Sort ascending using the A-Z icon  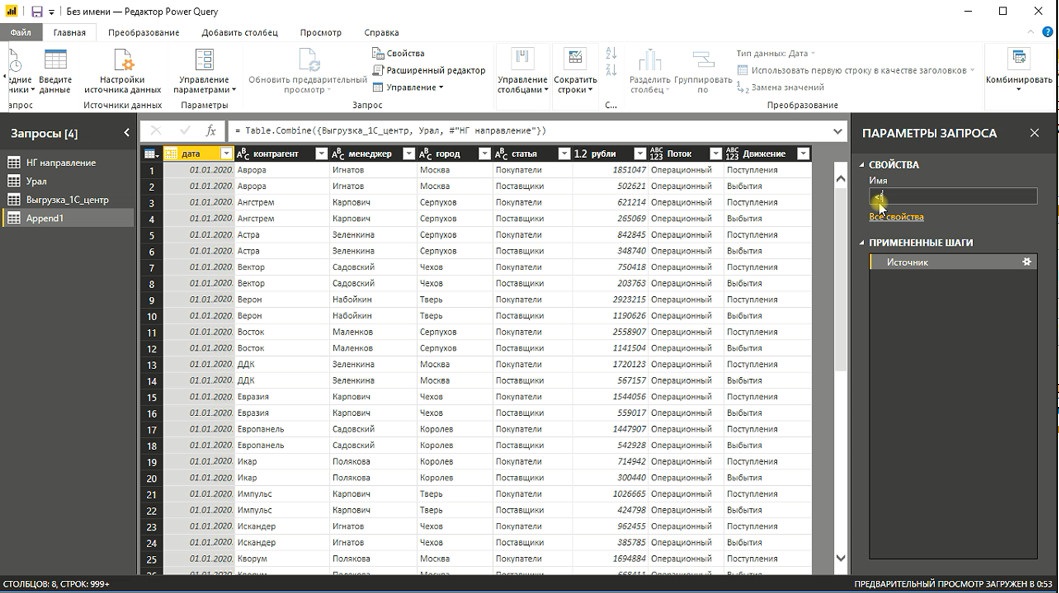[611, 53]
